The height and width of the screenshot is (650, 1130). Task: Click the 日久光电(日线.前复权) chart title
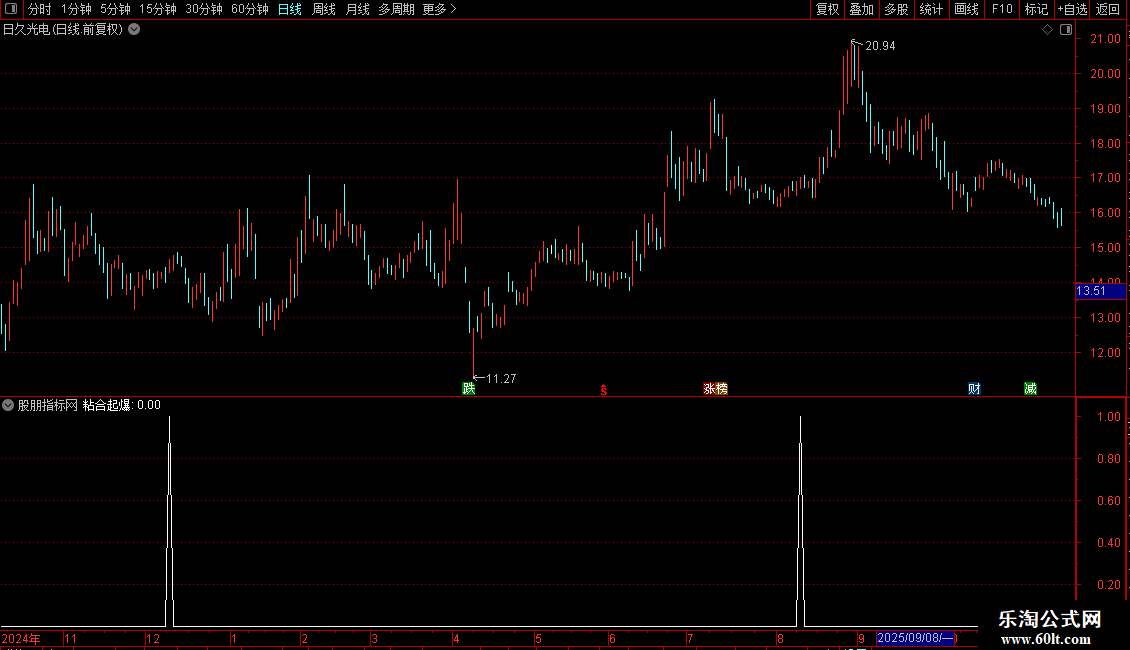63,30
